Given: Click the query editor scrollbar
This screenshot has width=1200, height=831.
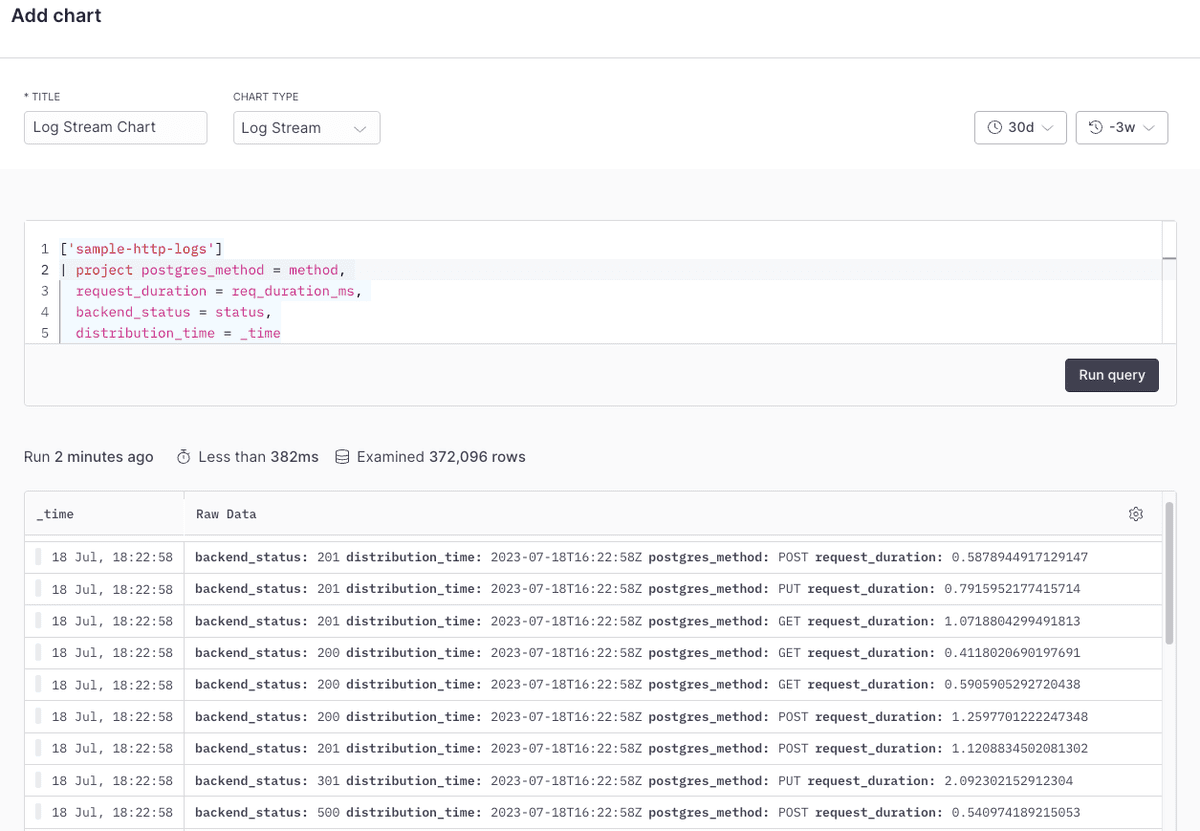Looking at the screenshot, I should point(1168,260).
